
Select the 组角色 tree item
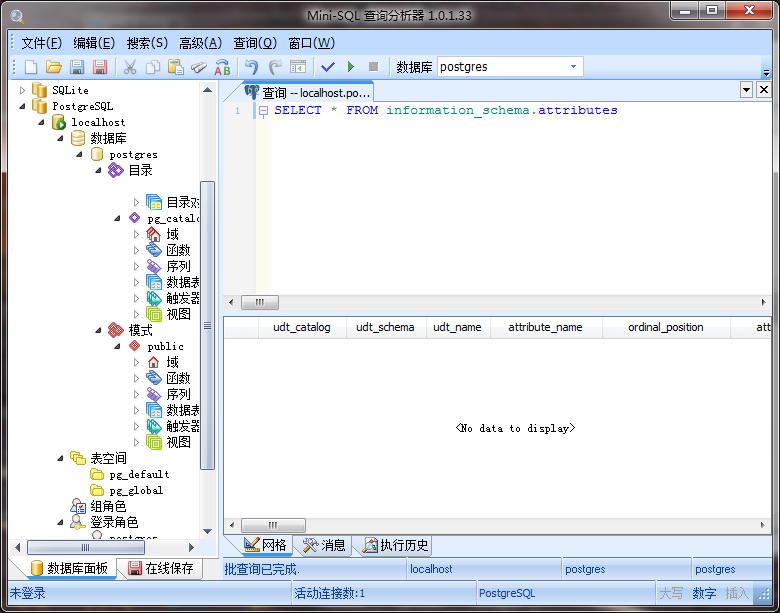click(x=108, y=507)
